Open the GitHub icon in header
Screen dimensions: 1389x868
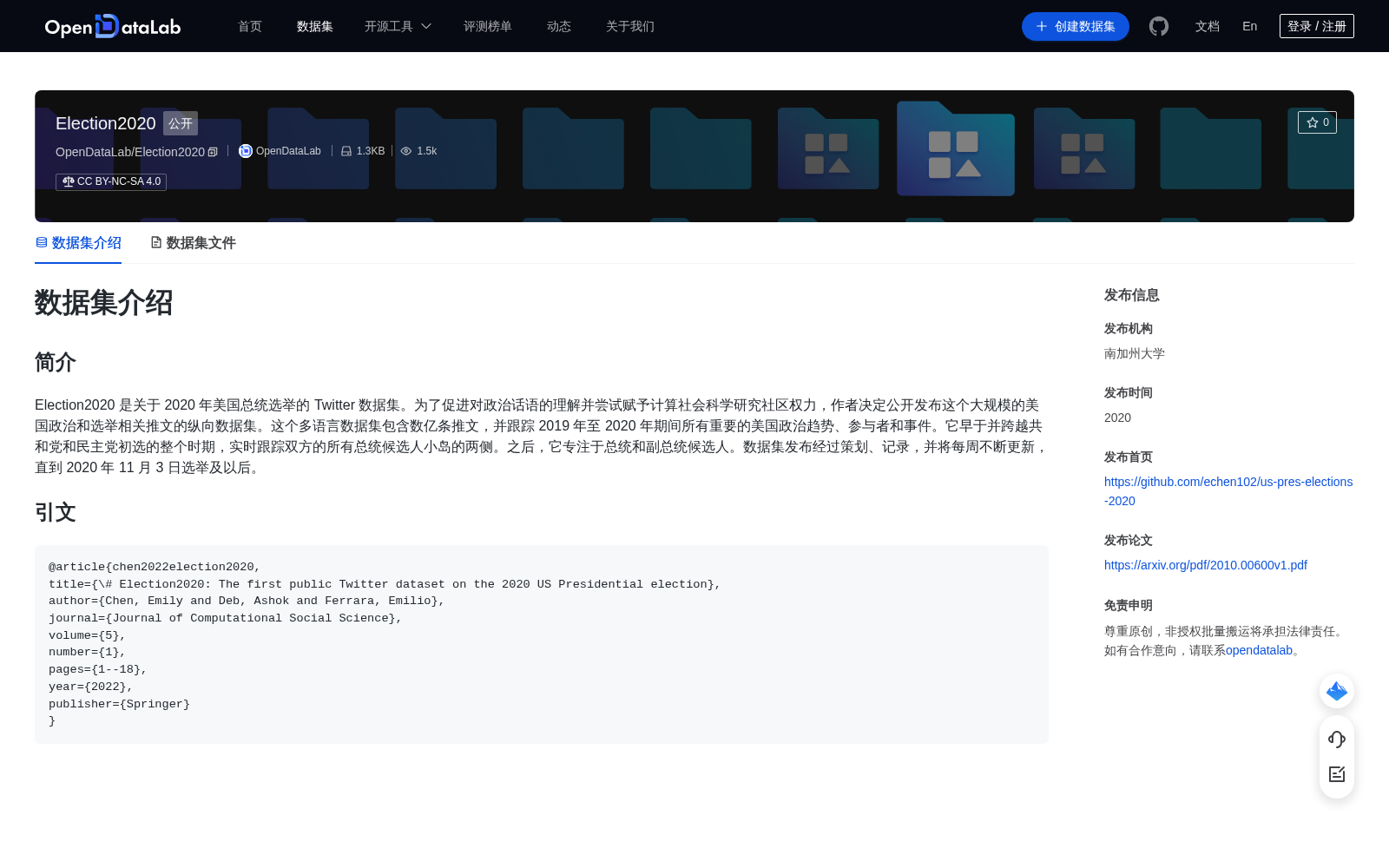[x=1159, y=26]
